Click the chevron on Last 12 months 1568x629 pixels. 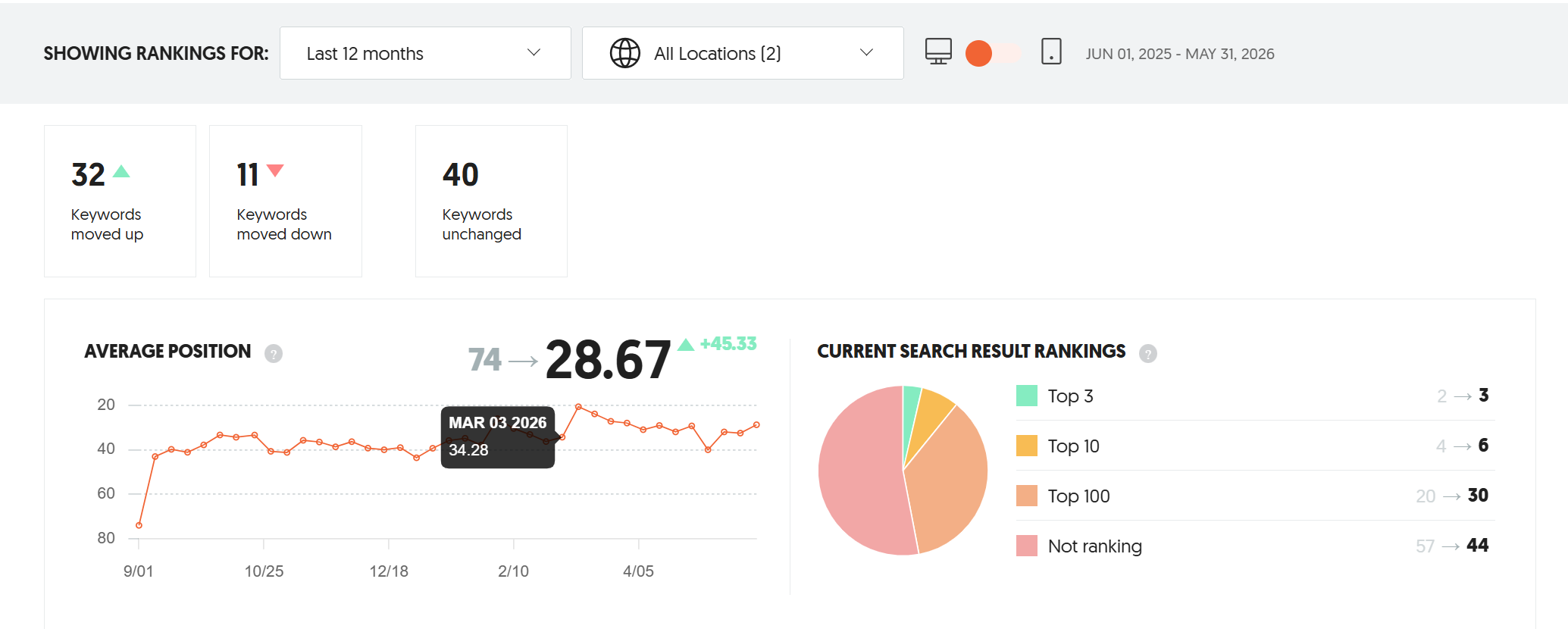tap(534, 52)
